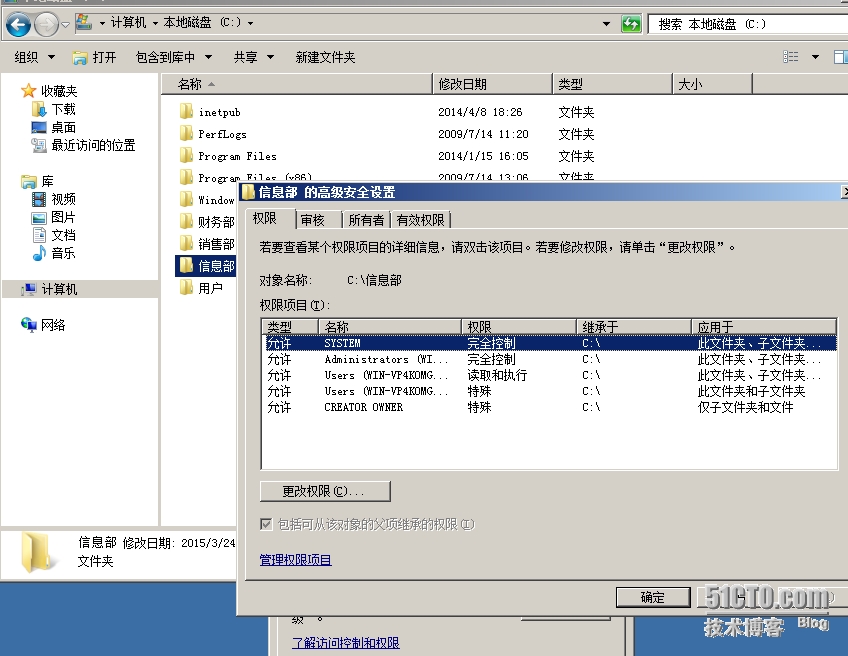Image resolution: width=848 pixels, height=656 pixels.
Task: Open 最近访问的位置 in sidebar
Action: [x=92, y=145]
